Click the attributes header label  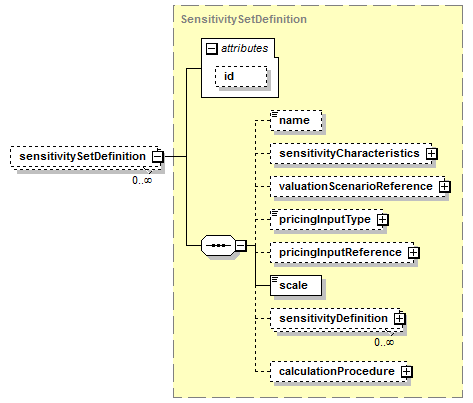(x=244, y=48)
